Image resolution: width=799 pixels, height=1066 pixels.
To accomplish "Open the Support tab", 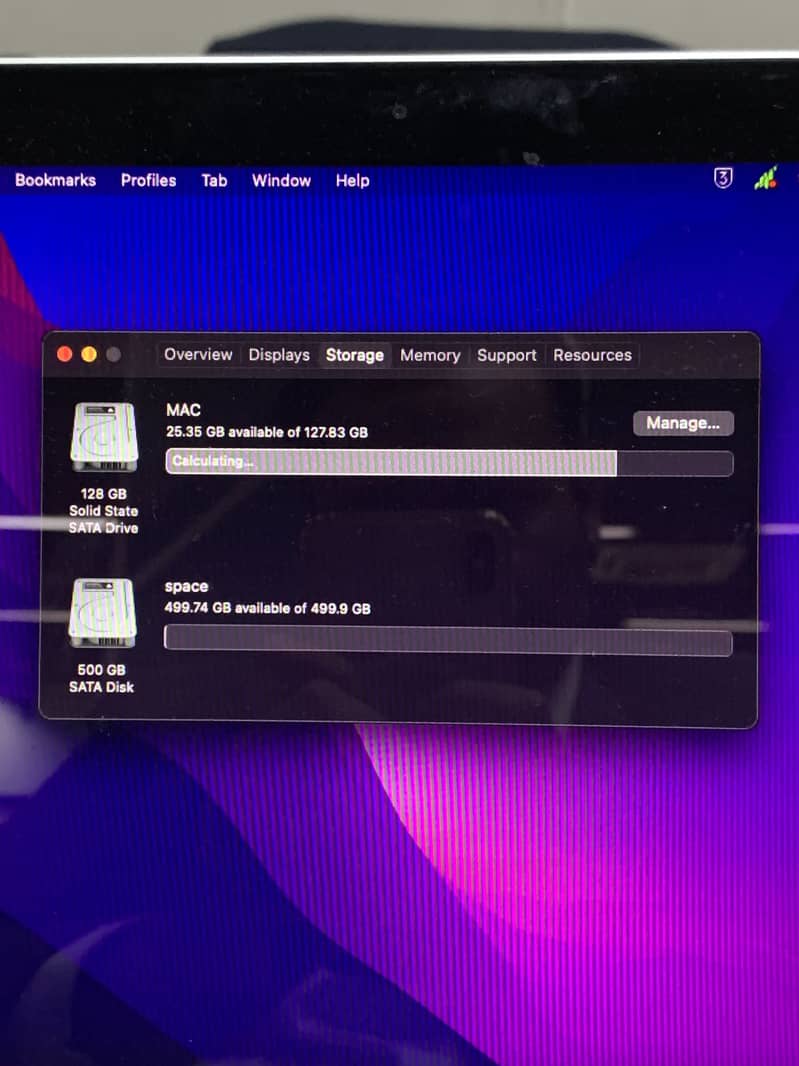I will [x=507, y=356].
